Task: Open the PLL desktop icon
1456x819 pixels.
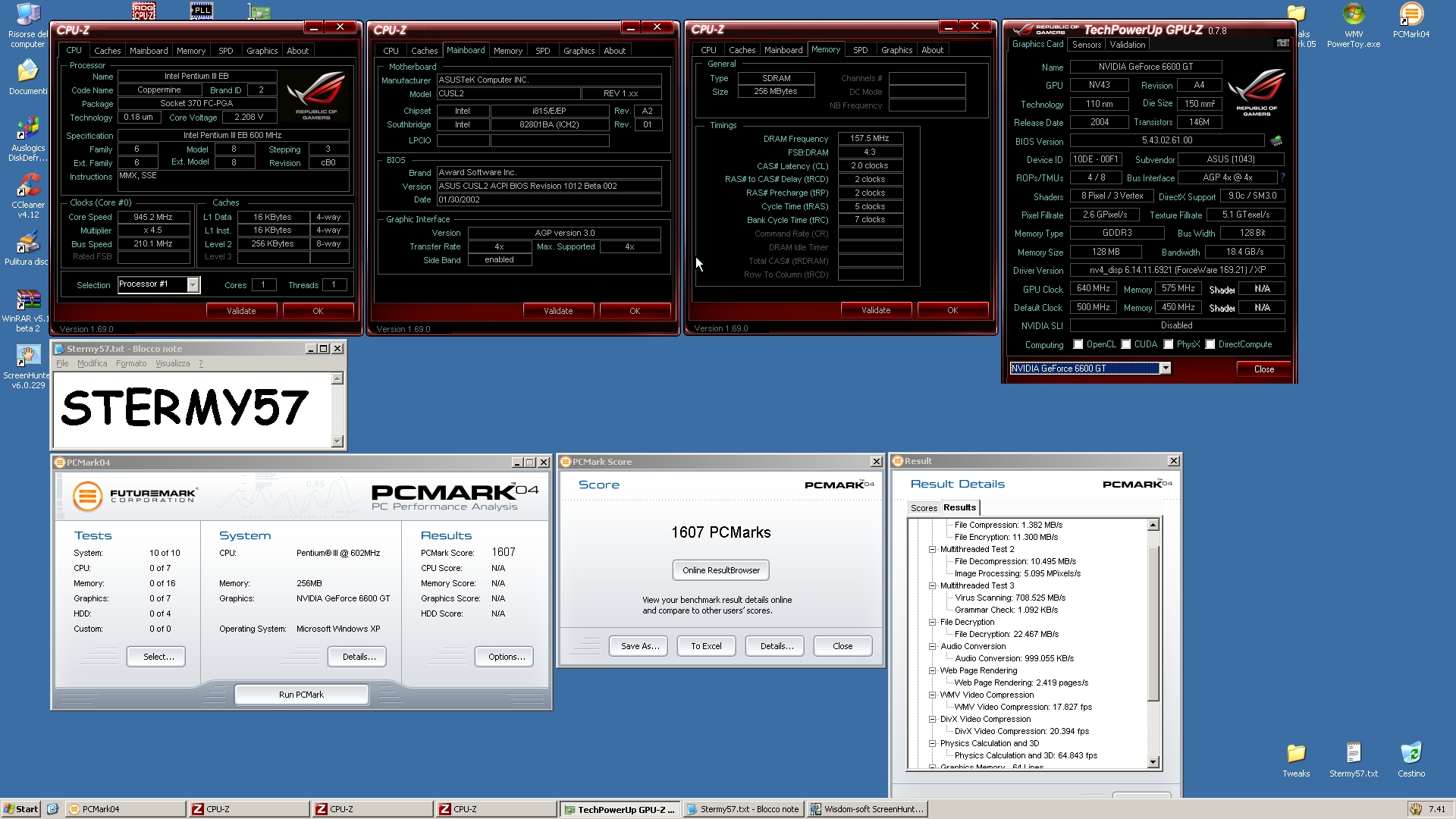Action: coord(201,11)
